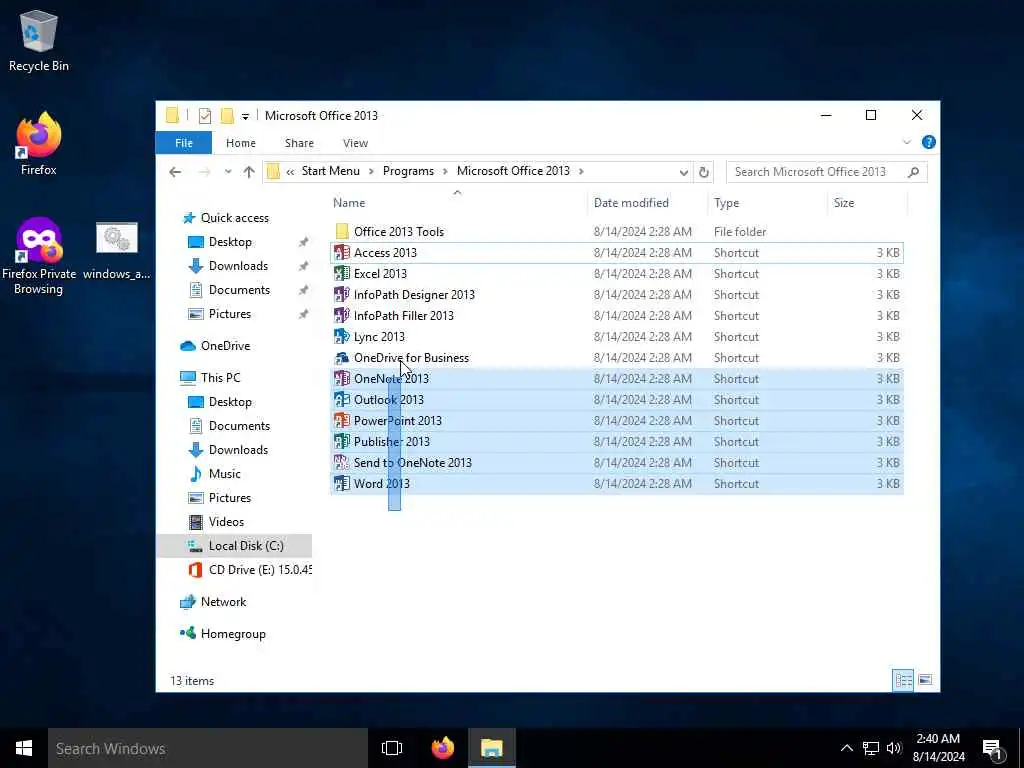Click the InfoPath Filler 2013 icon

click(x=342, y=315)
